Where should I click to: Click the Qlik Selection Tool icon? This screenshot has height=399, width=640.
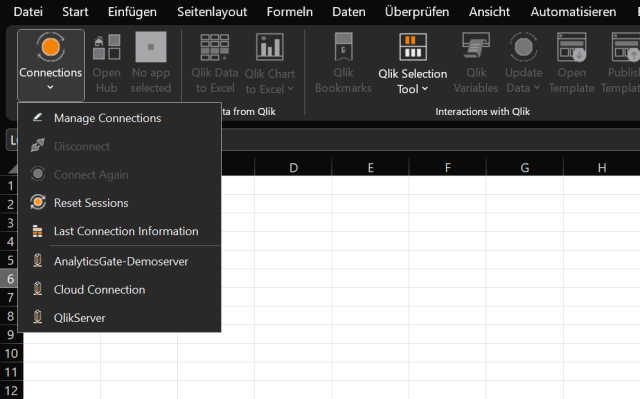point(413,47)
